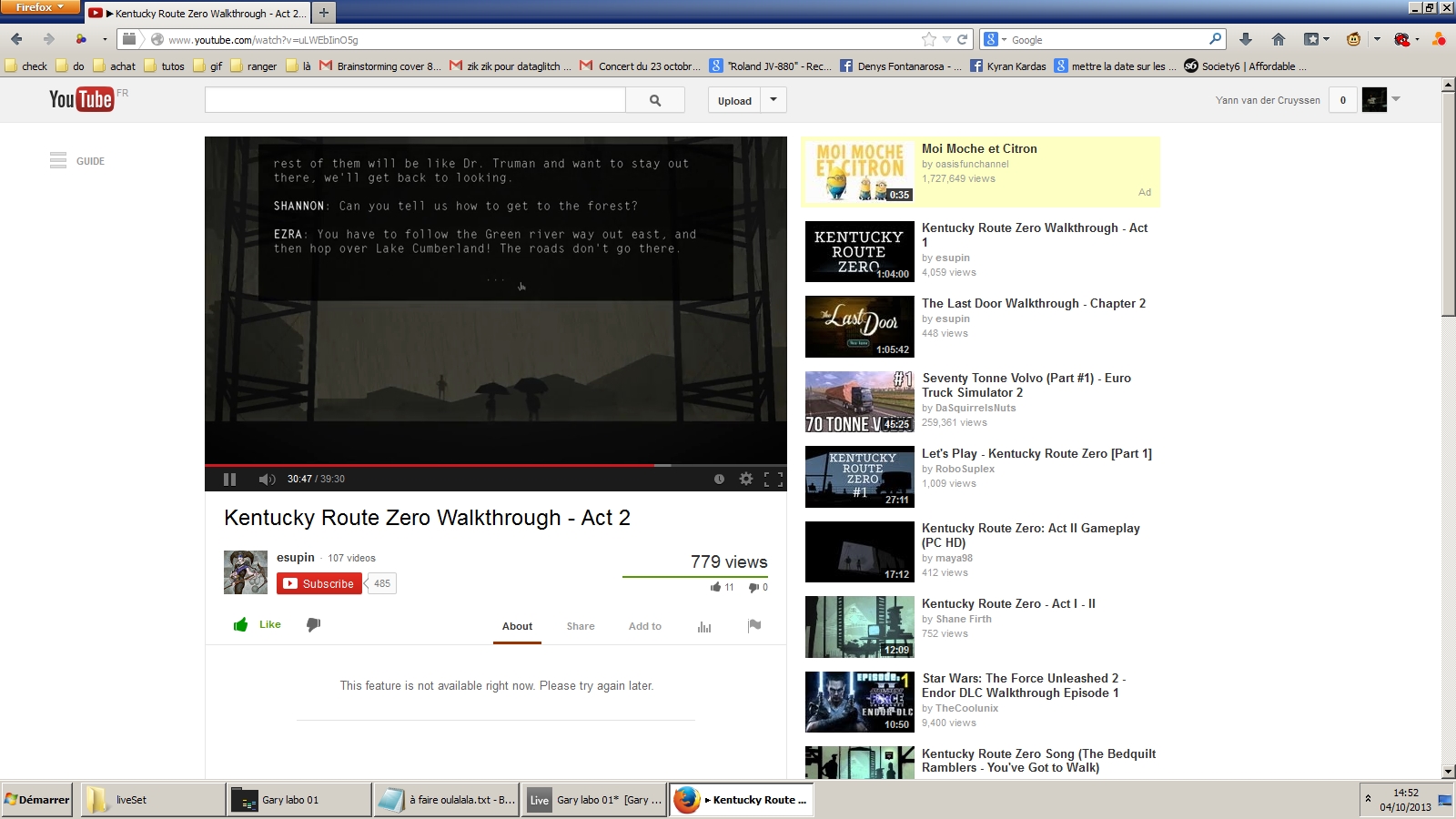Screen dimensions: 1456x819
Task: Dislike the video with thumbs down
Action: point(313,624)
